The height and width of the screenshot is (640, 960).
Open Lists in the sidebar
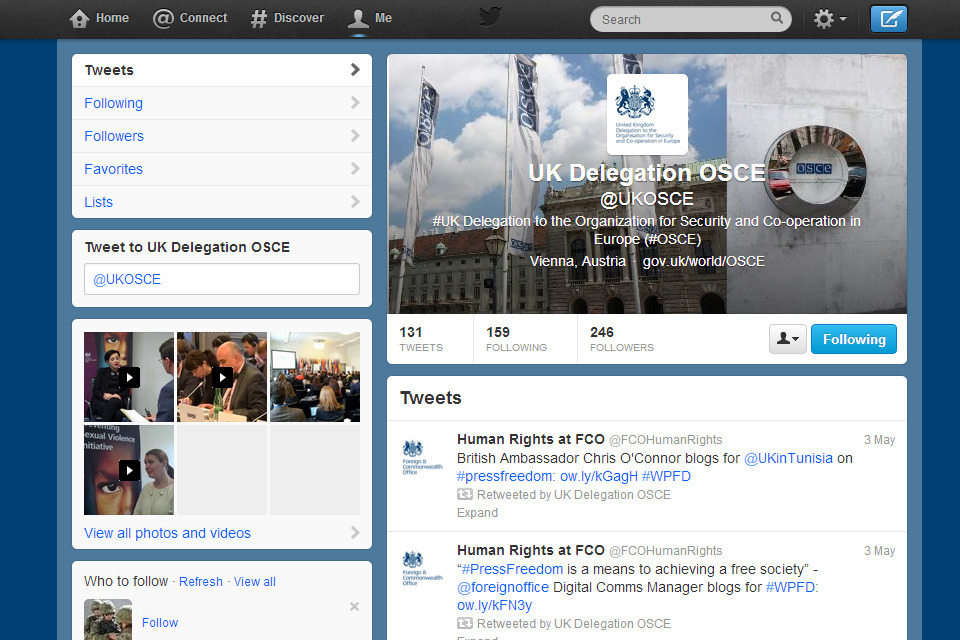click(222, 202)
